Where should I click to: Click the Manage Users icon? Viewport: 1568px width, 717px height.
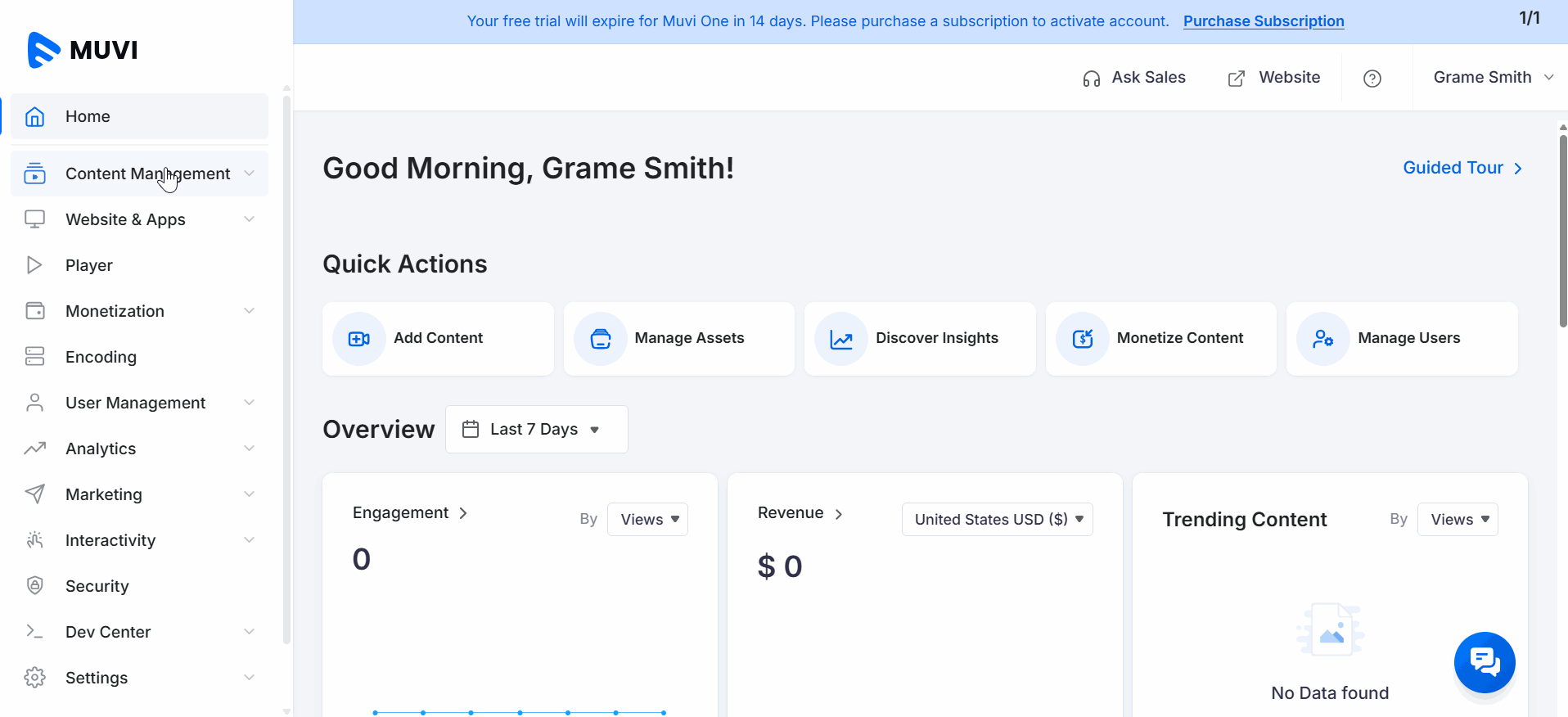[1323, 339]
